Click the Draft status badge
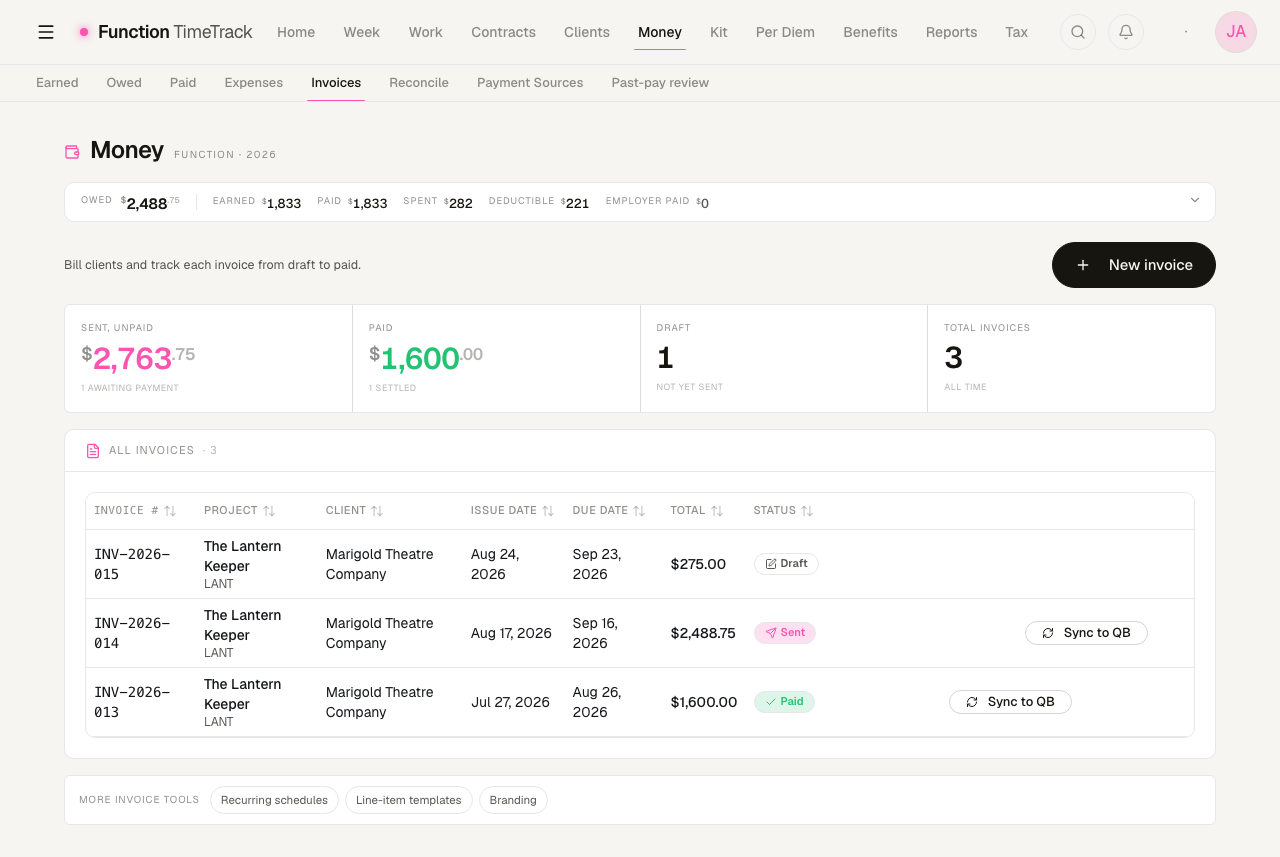Viewport: 1280px width, 857px height. (786, 564)
